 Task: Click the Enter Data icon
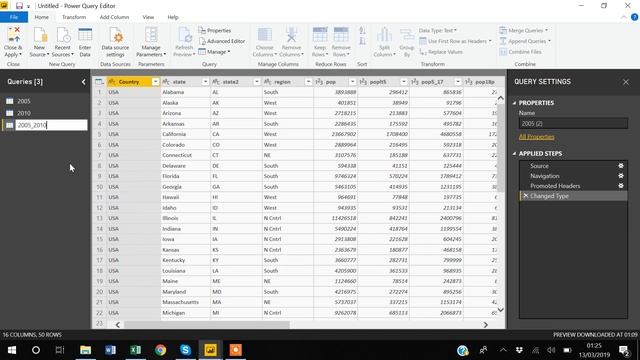click(85, 35)
